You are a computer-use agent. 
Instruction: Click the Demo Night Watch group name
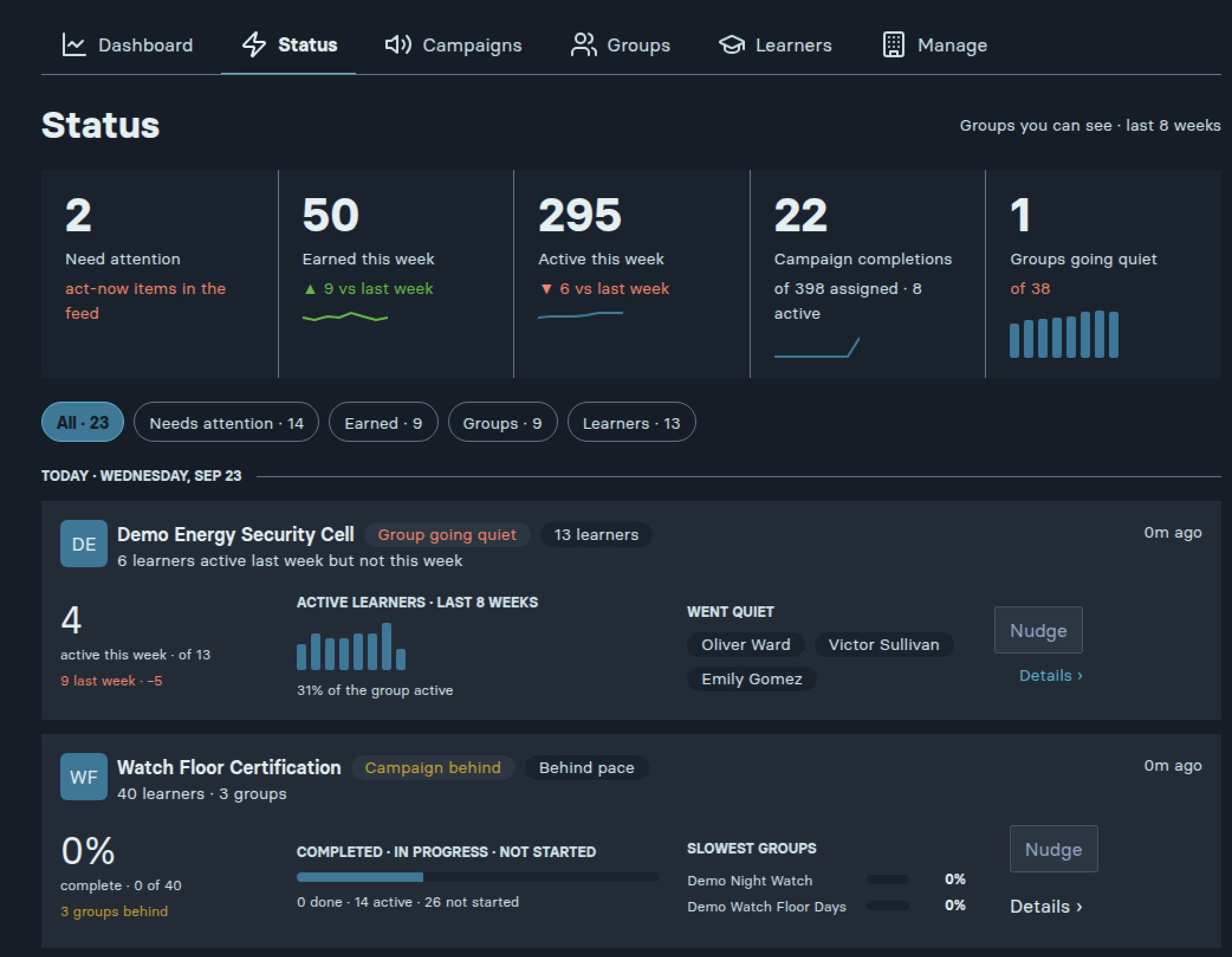click(x=750, y=881)
